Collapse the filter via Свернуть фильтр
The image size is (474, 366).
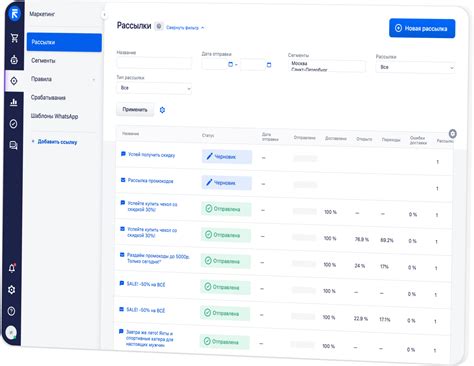click(x=185, y=28)
